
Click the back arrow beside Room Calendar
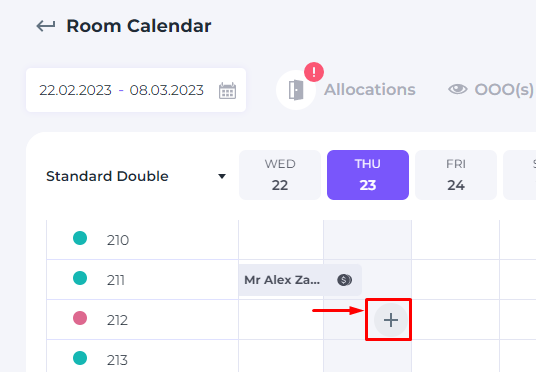[x=46, y=26]
